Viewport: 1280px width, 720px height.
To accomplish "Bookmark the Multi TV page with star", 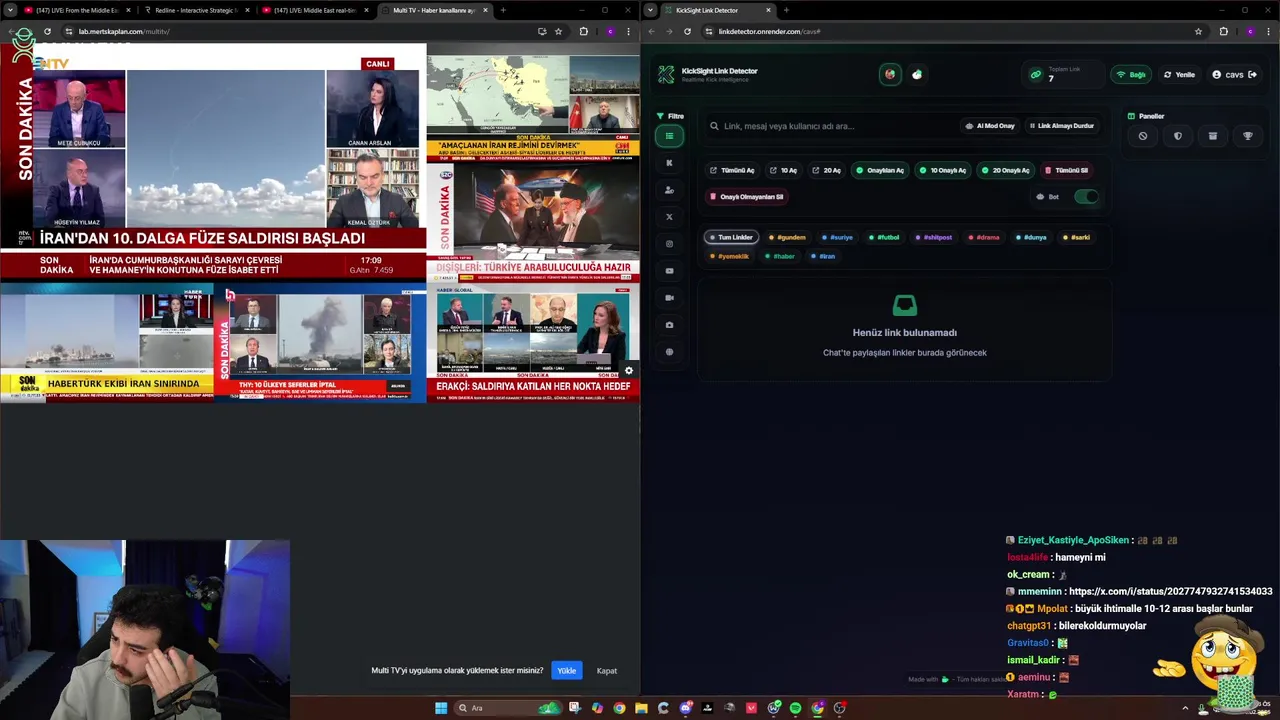I will 558,31.
